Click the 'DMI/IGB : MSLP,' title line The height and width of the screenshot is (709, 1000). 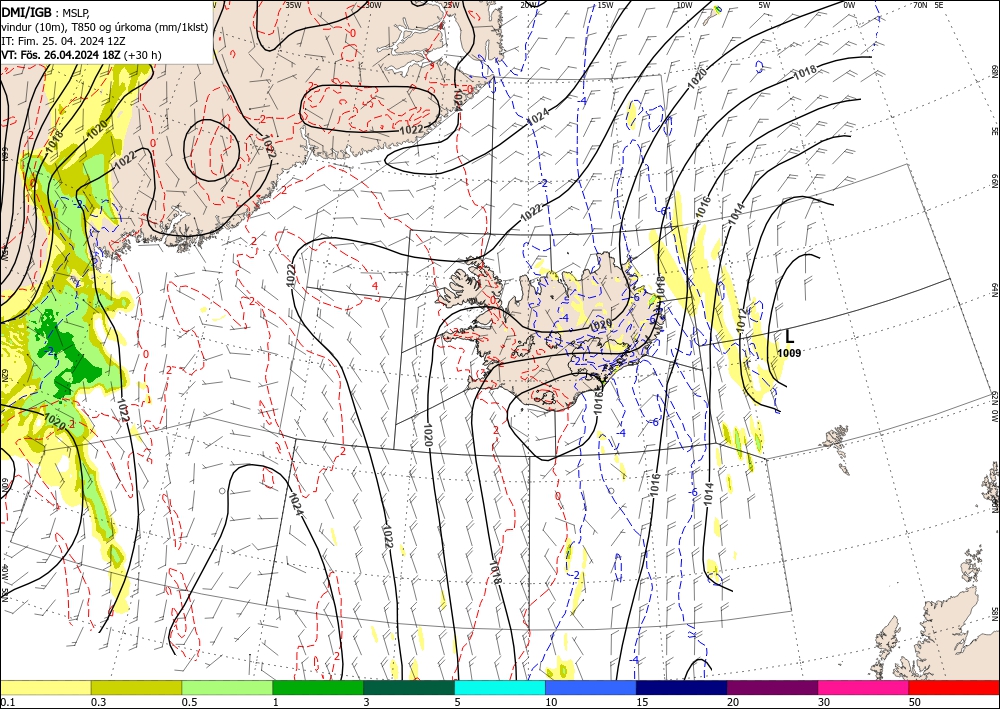[x=46, y=12]
